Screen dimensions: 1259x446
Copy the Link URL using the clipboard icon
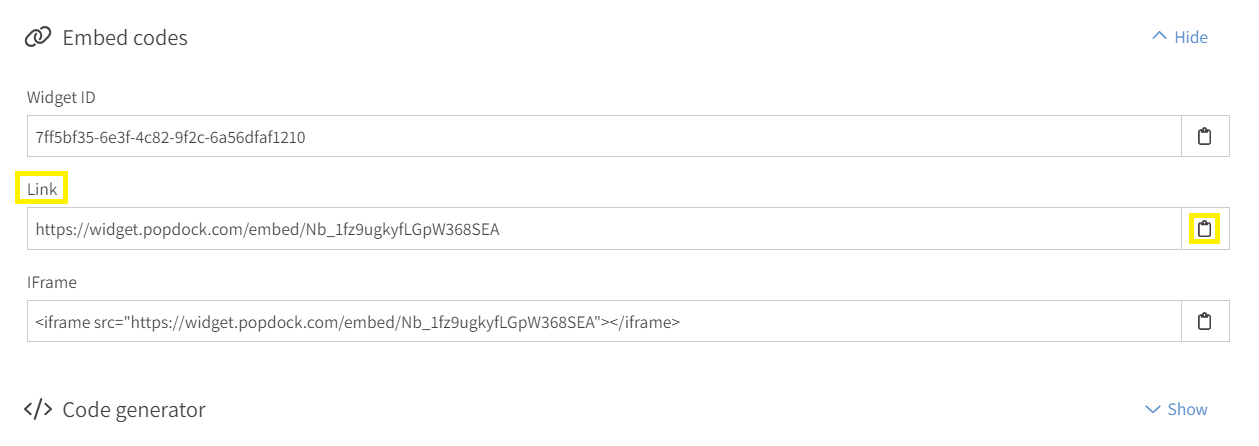[x=1205, y=229]
